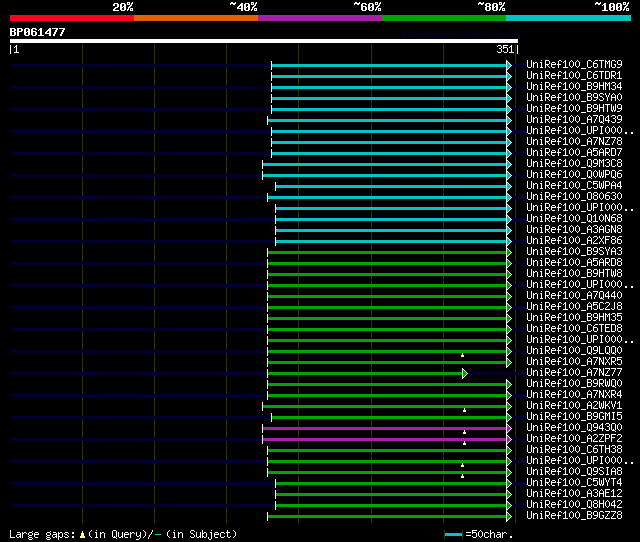Click the yellow gap marker under UniRef100_Q9LQQ0
Screen dimensions: 640x542
(462, 355)
